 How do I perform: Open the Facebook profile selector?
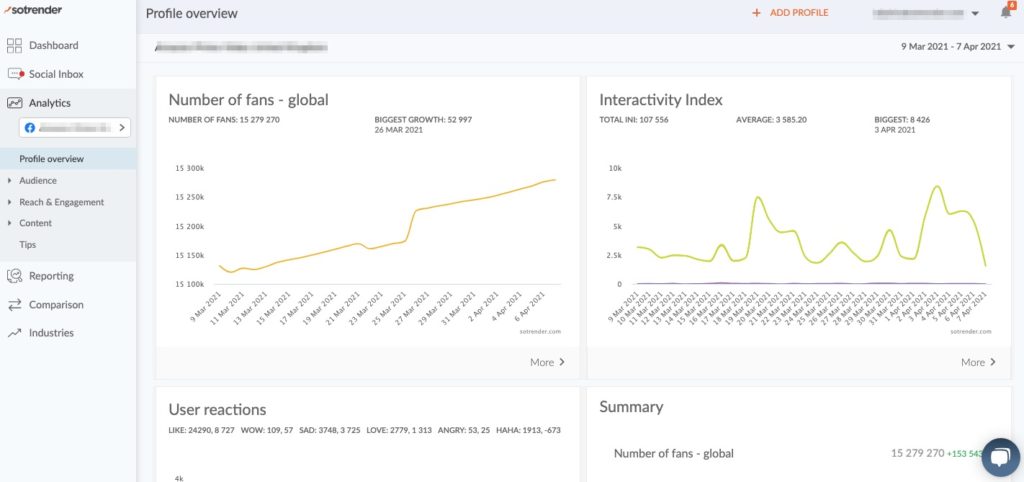coord(76,128)
